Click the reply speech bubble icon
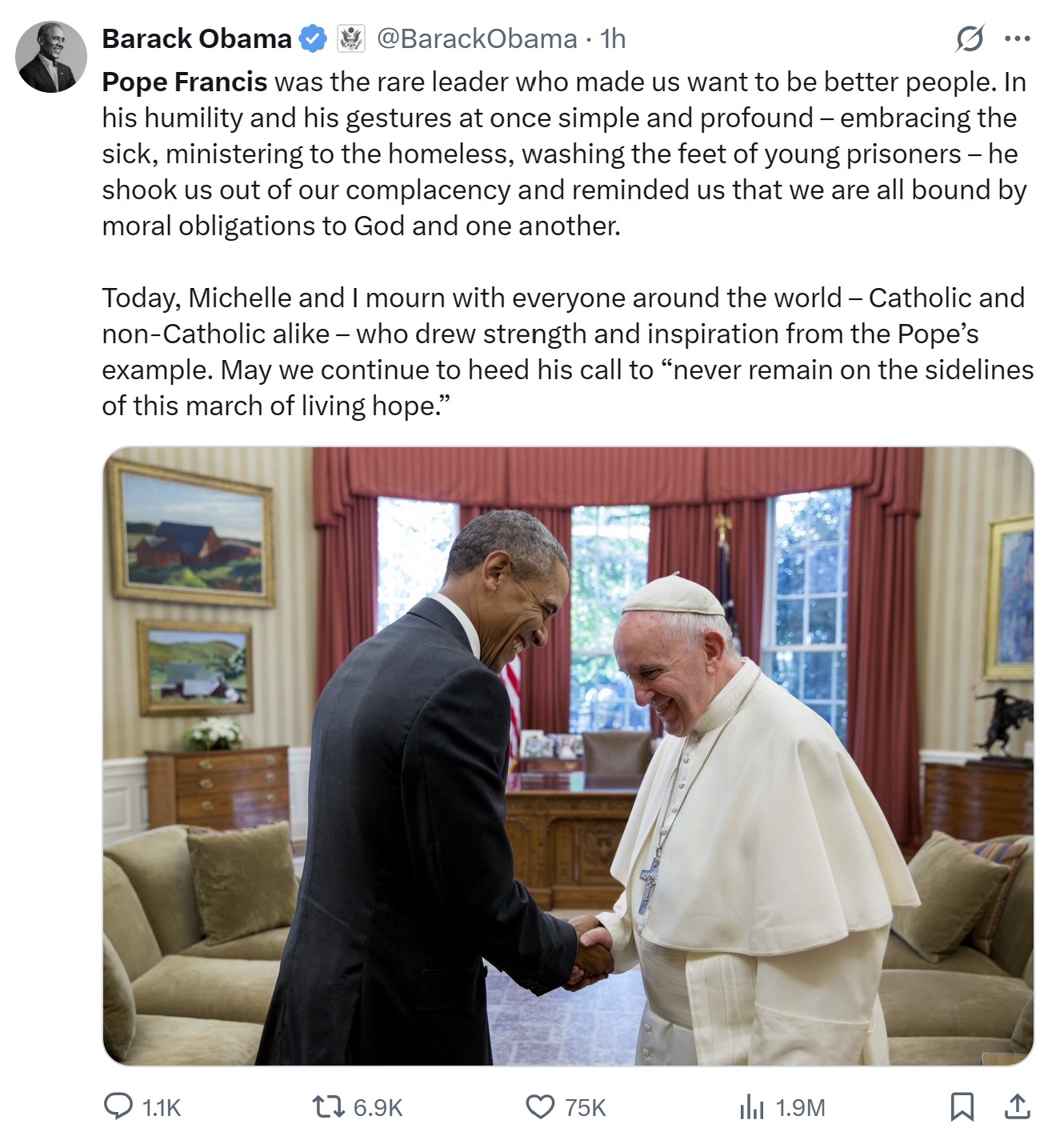Image resolution: width=1064 pixels, height=1136 pixels. pos(118,1106)
